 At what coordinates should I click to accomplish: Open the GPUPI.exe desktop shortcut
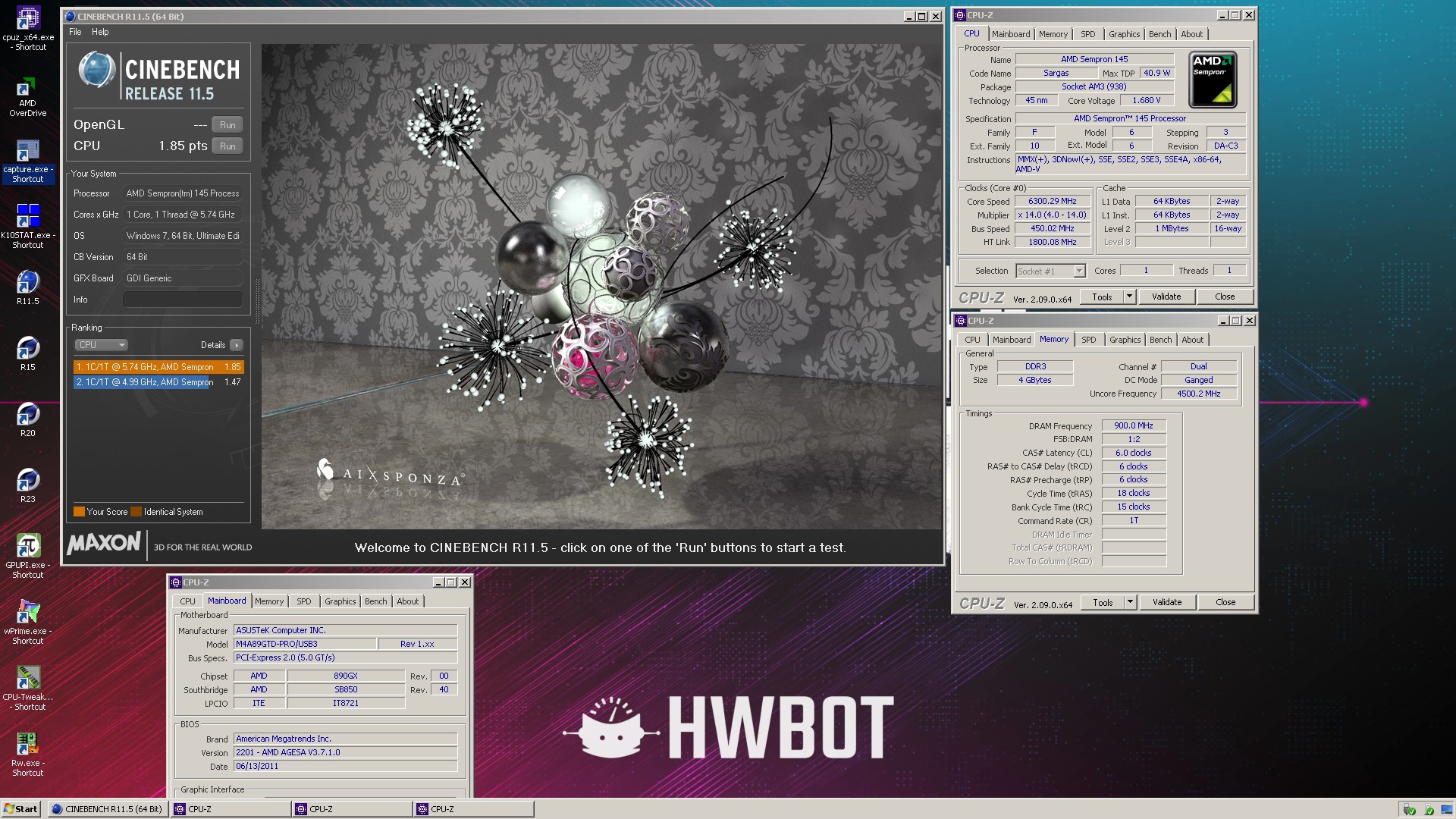[28, 557]
